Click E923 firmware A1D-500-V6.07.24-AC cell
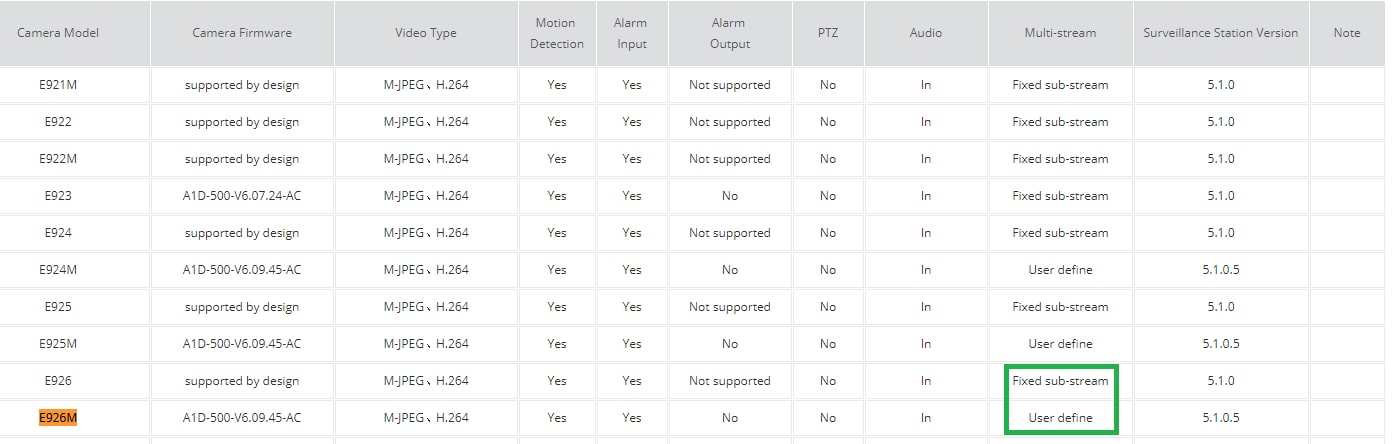This screenshot has width=1393, height=444. [242, 196]
